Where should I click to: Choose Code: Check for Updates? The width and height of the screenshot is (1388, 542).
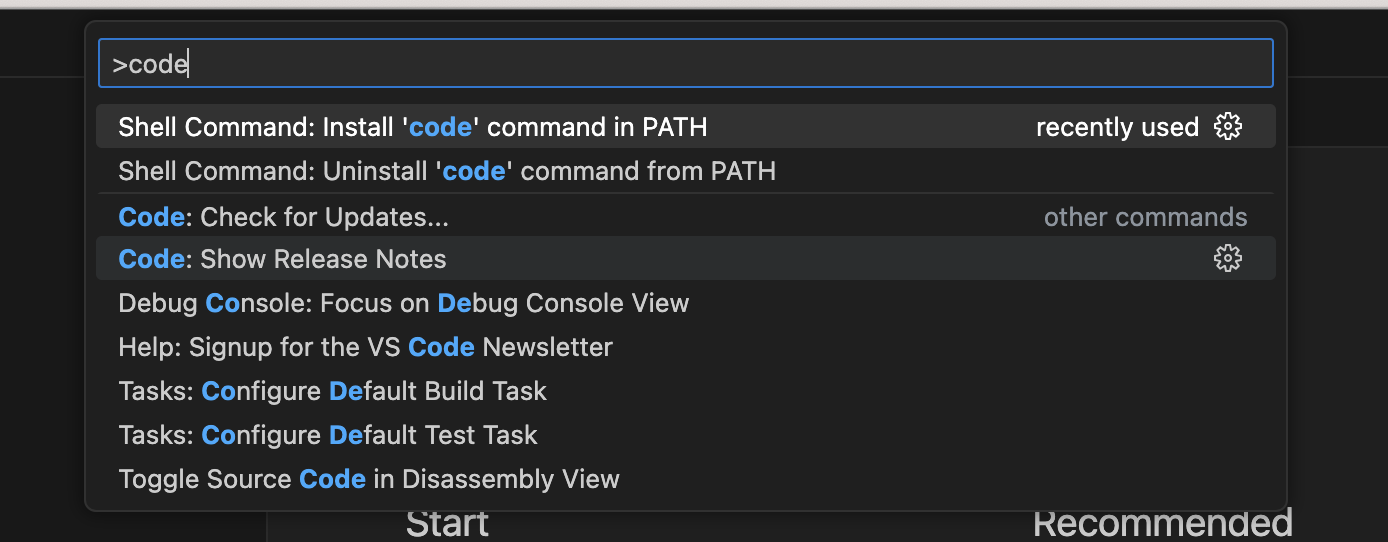(685, 216)
